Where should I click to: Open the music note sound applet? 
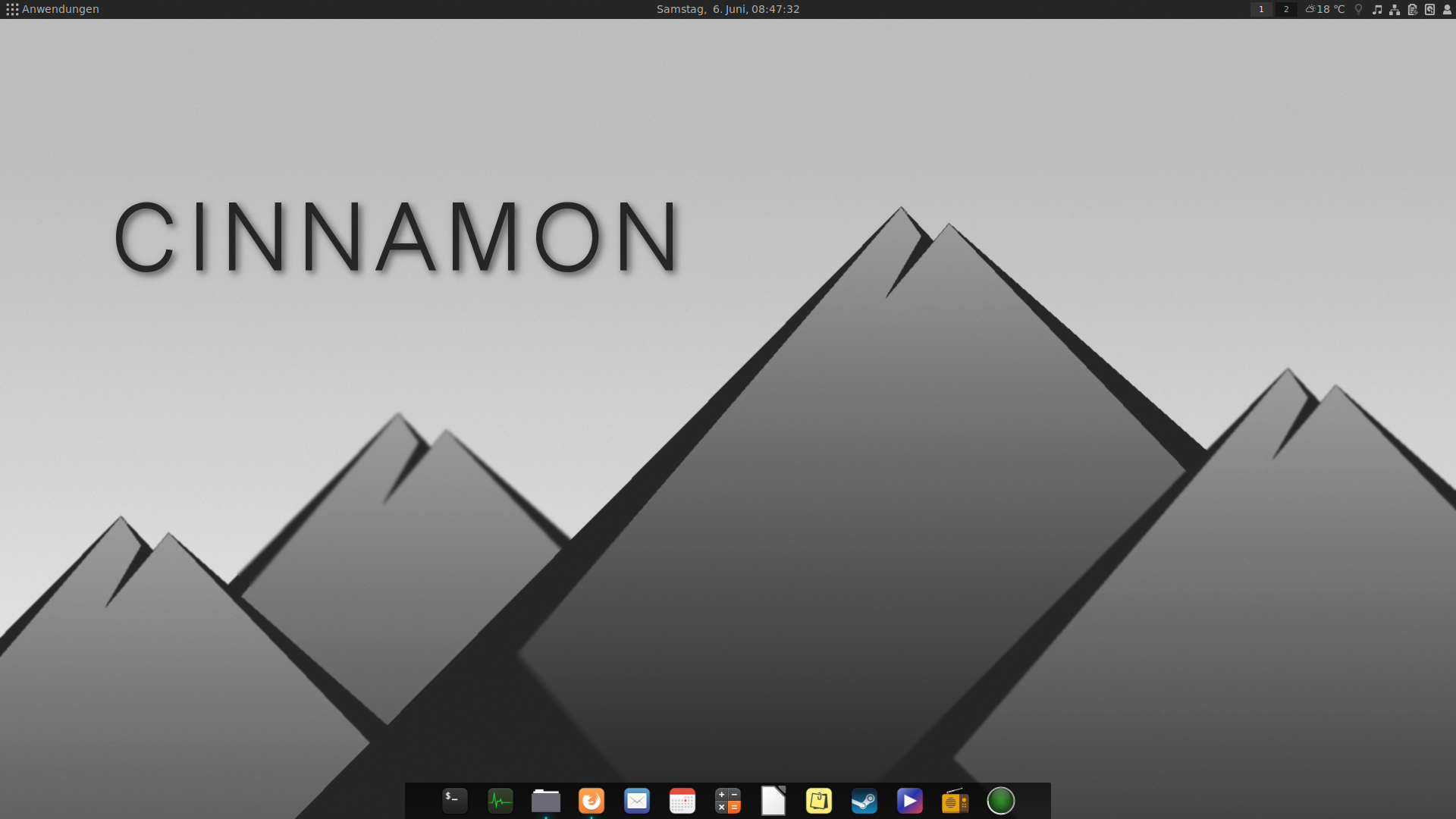1377,9
